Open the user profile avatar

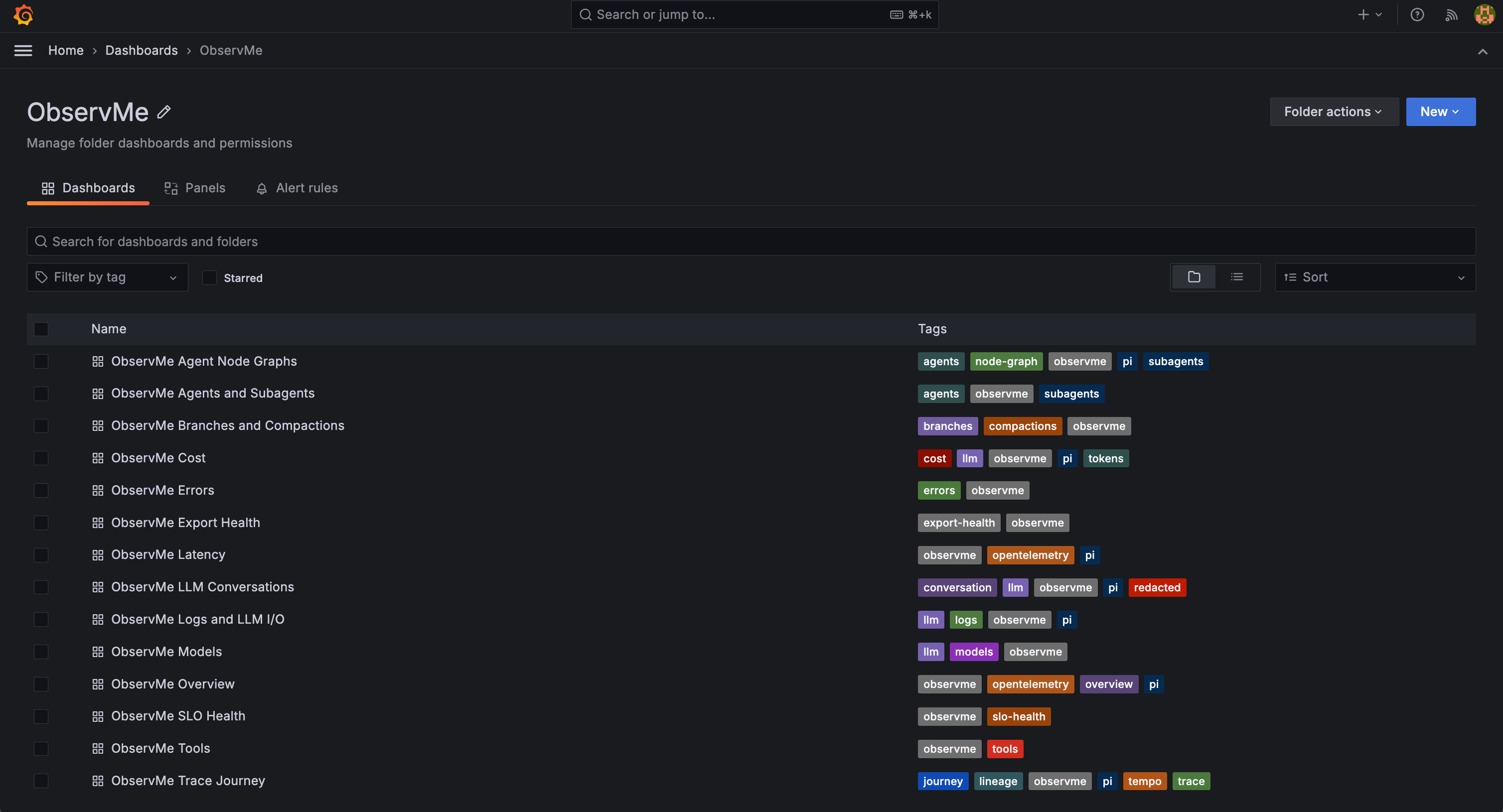tap(1485, 15)
